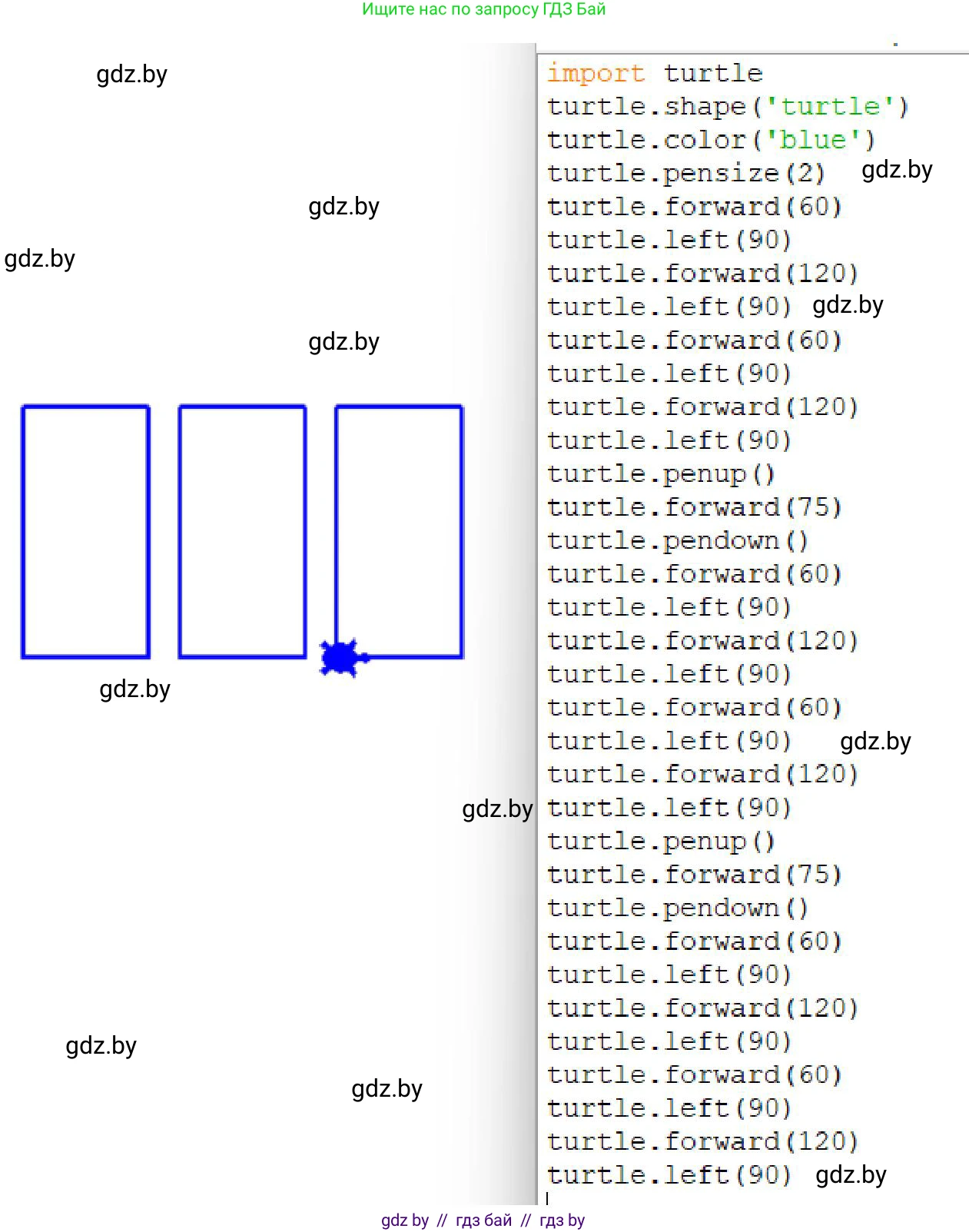Click the second turtle.penup() line
Viewport: 969px width, 1232px height.
[x=660, y=842]
